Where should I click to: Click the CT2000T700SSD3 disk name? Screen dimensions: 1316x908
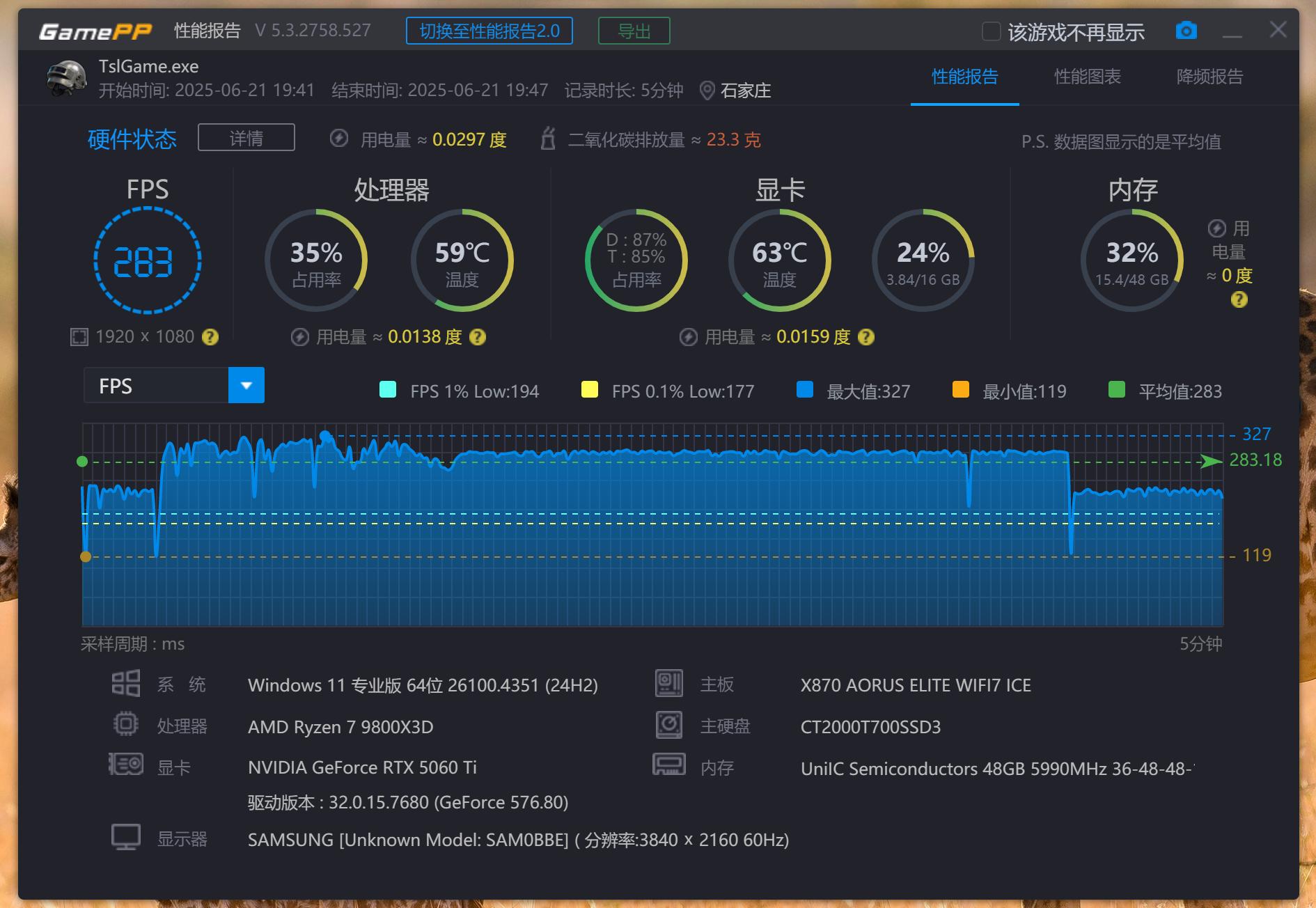[870, 727]
